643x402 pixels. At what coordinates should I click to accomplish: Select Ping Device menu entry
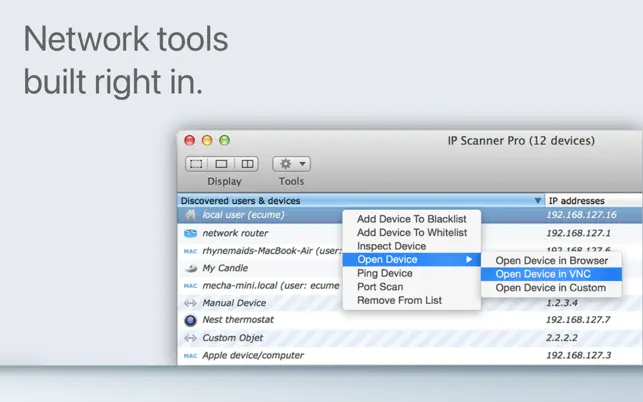412,273
